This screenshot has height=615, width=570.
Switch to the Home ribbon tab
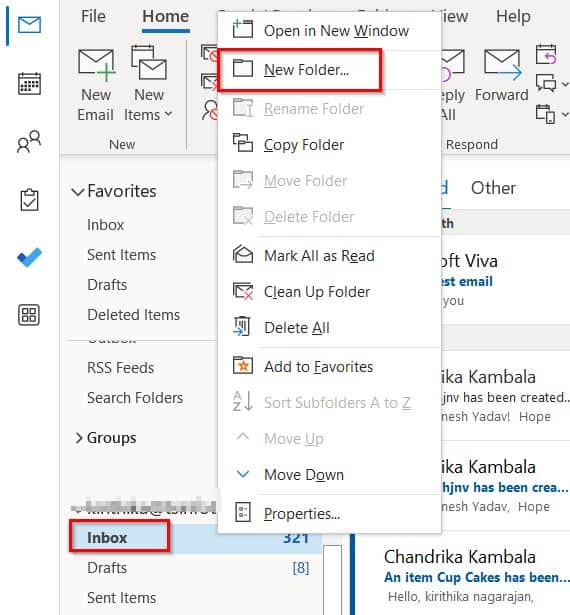(166, 16)
